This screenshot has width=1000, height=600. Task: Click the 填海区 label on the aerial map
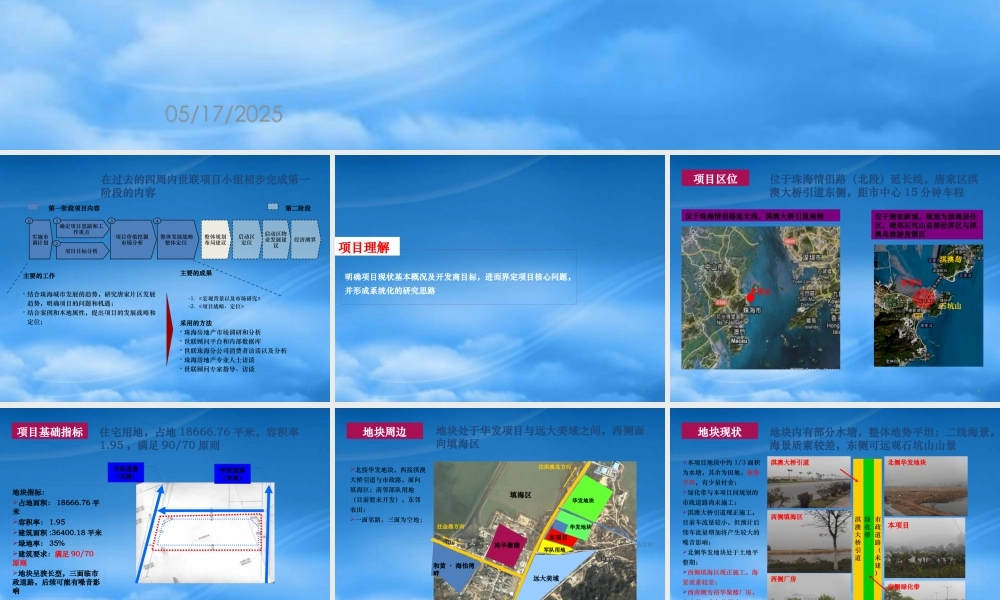(520, 494)
